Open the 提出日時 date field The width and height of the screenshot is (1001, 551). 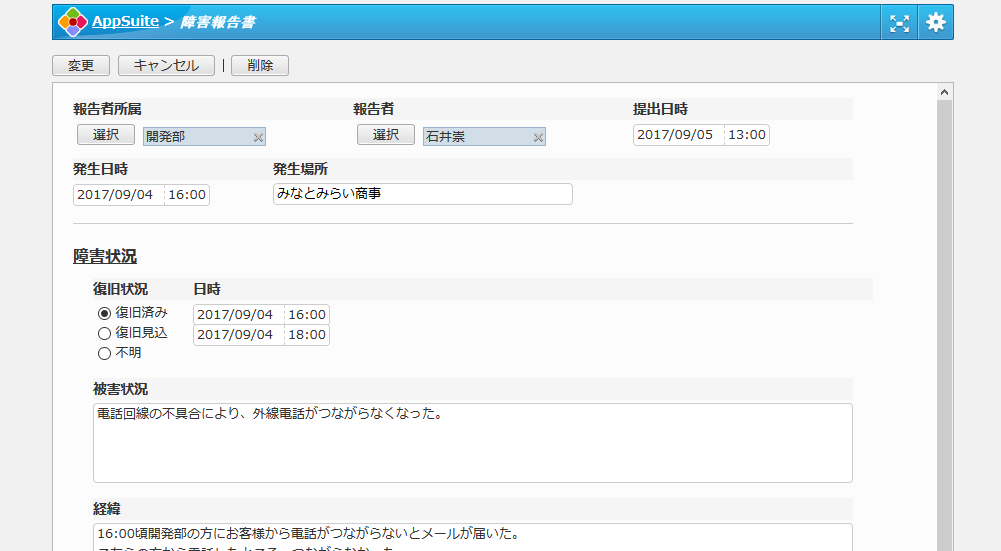(677, 135)
